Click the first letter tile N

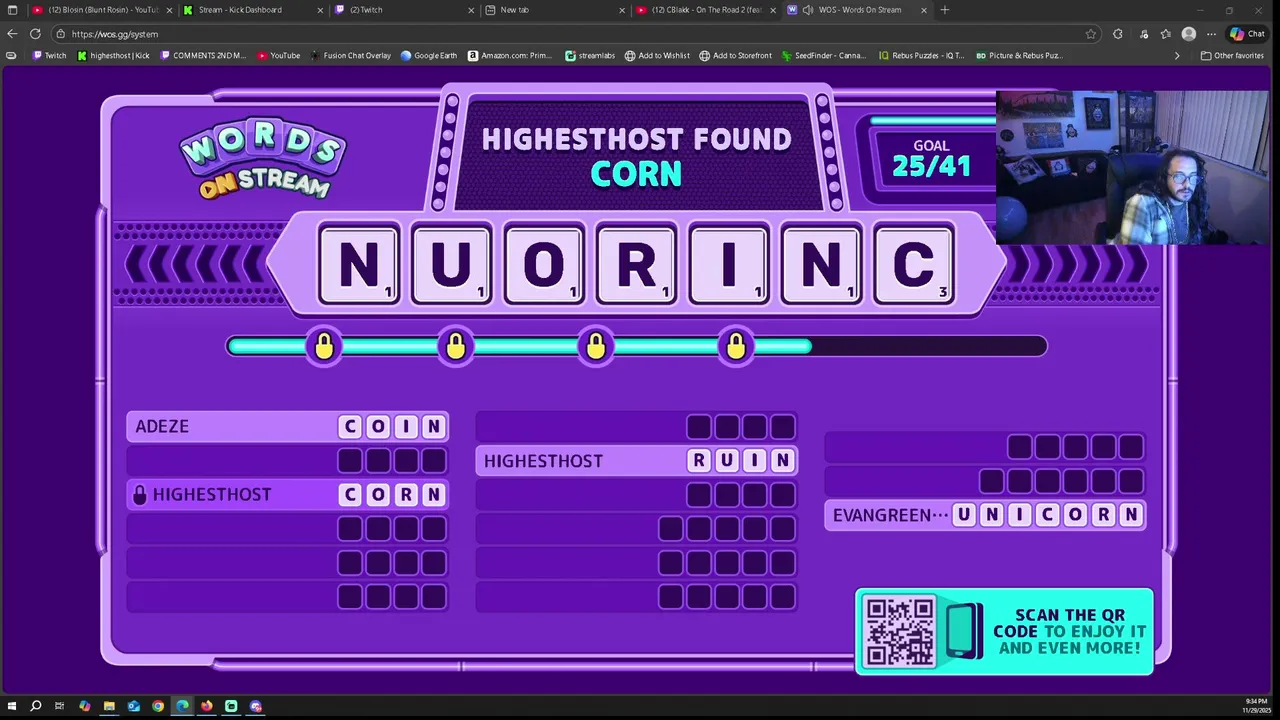(359, 264)
